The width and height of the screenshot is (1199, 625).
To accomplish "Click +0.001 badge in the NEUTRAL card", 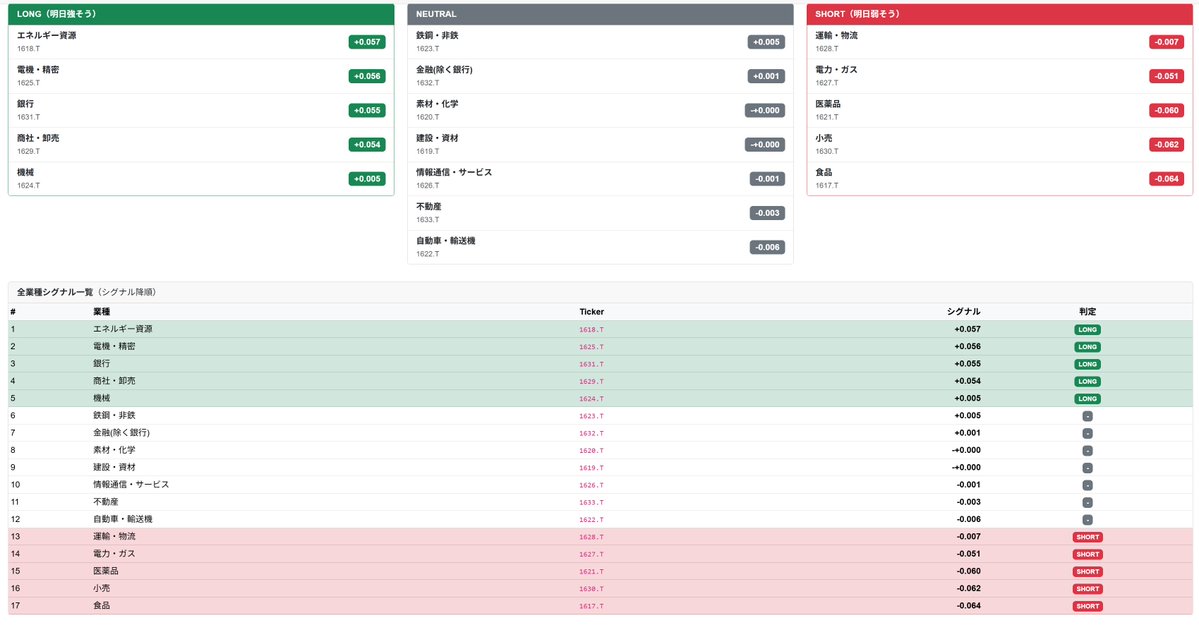I will (x=766, y=76).
